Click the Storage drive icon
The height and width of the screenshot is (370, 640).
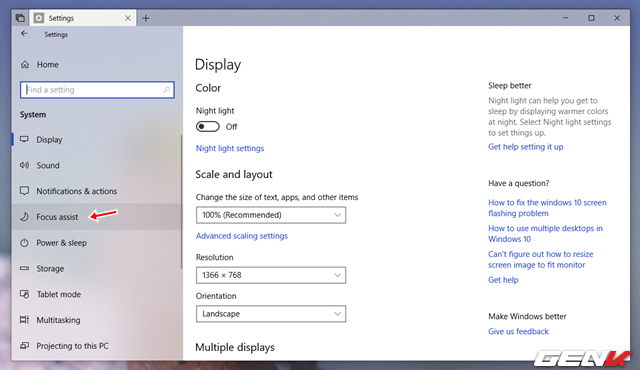[24, 268]
